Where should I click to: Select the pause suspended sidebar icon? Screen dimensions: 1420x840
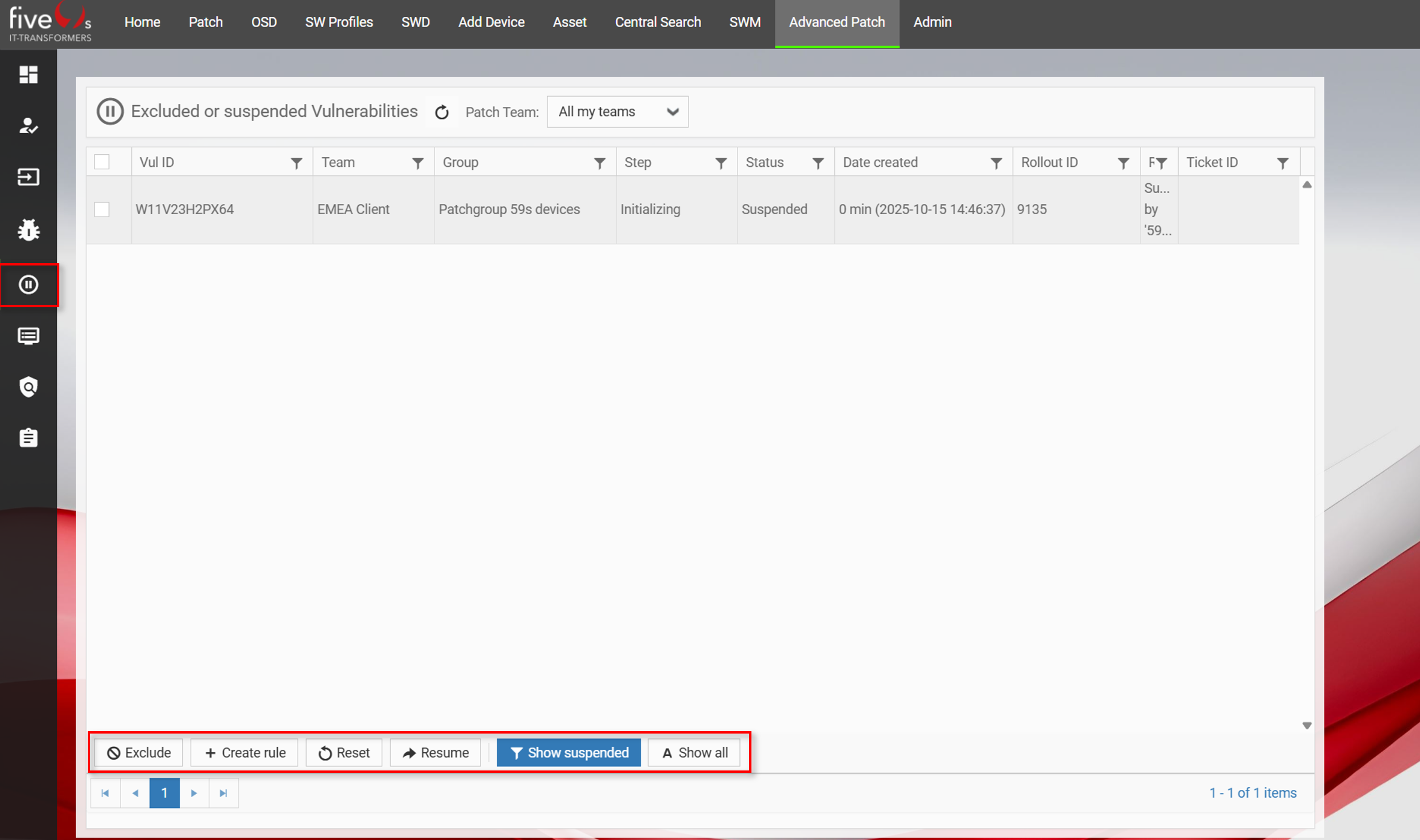[28, 284]
